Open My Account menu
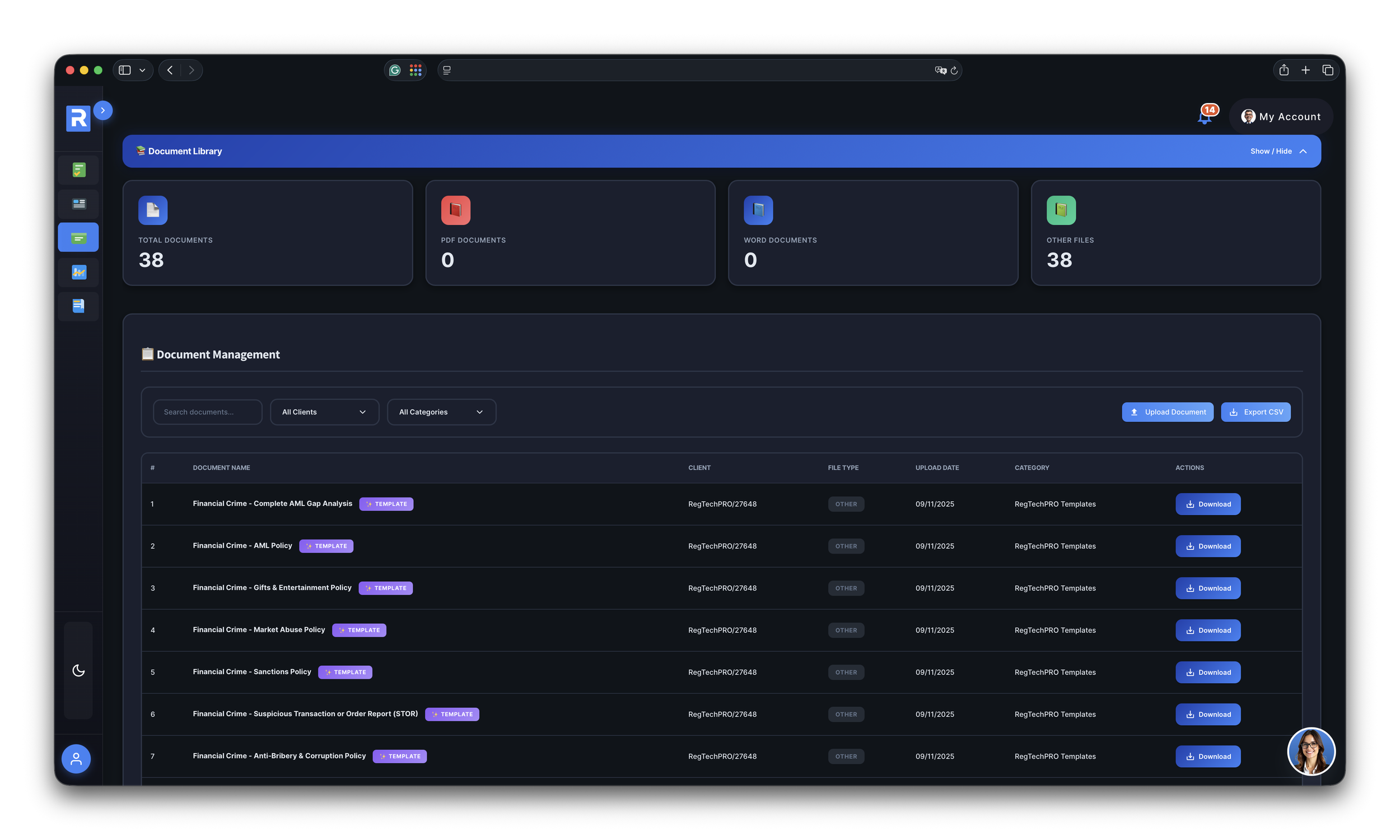The height and width of the screenshot is (840, 1400). coord(1281,116)
